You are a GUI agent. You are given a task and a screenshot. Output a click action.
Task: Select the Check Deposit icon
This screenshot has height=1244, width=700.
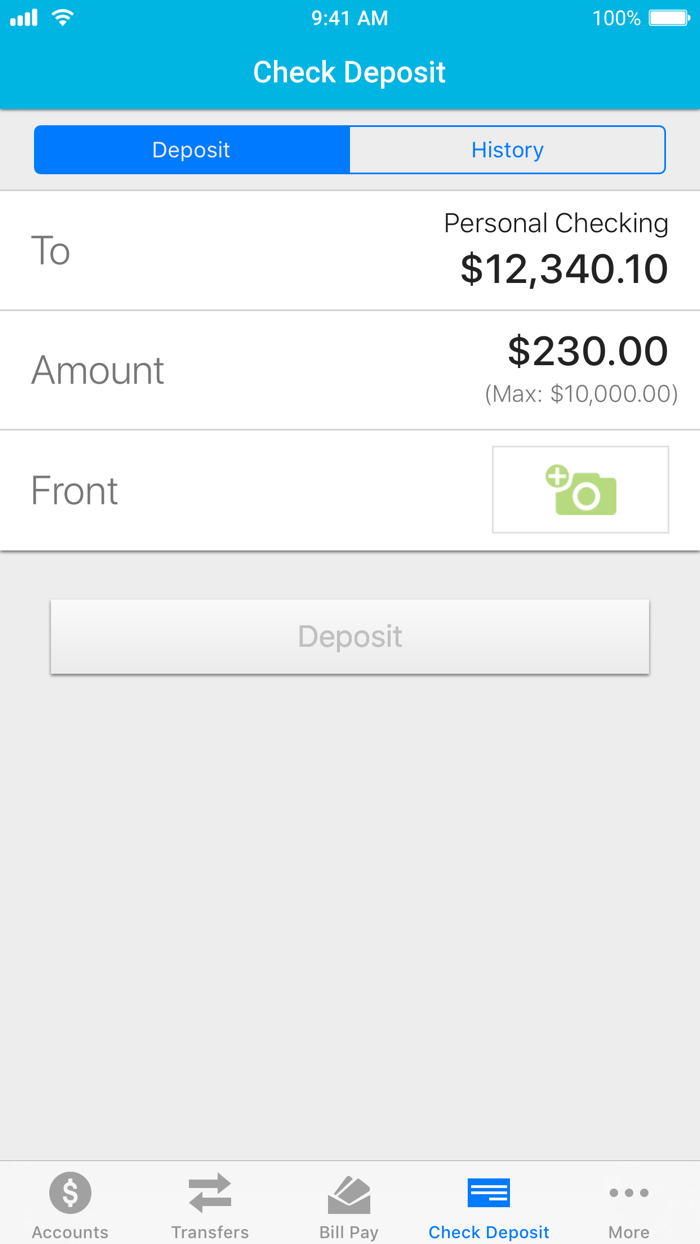[488, 1192]
